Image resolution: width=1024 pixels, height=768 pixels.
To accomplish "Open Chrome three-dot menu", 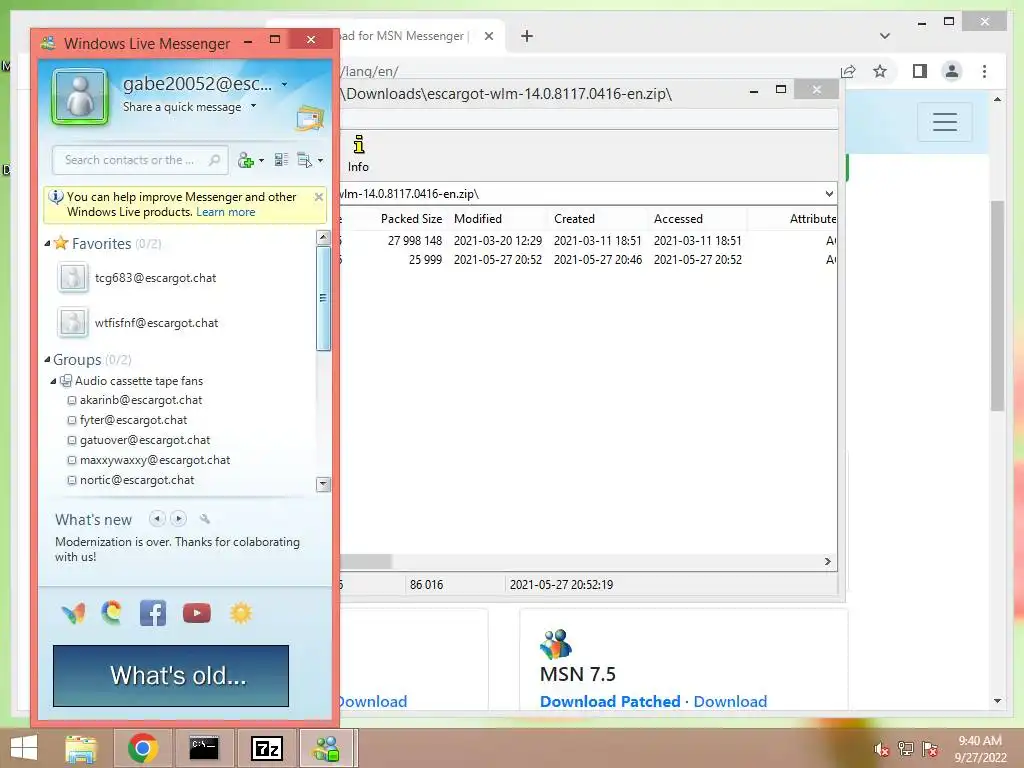I will 984,71.
